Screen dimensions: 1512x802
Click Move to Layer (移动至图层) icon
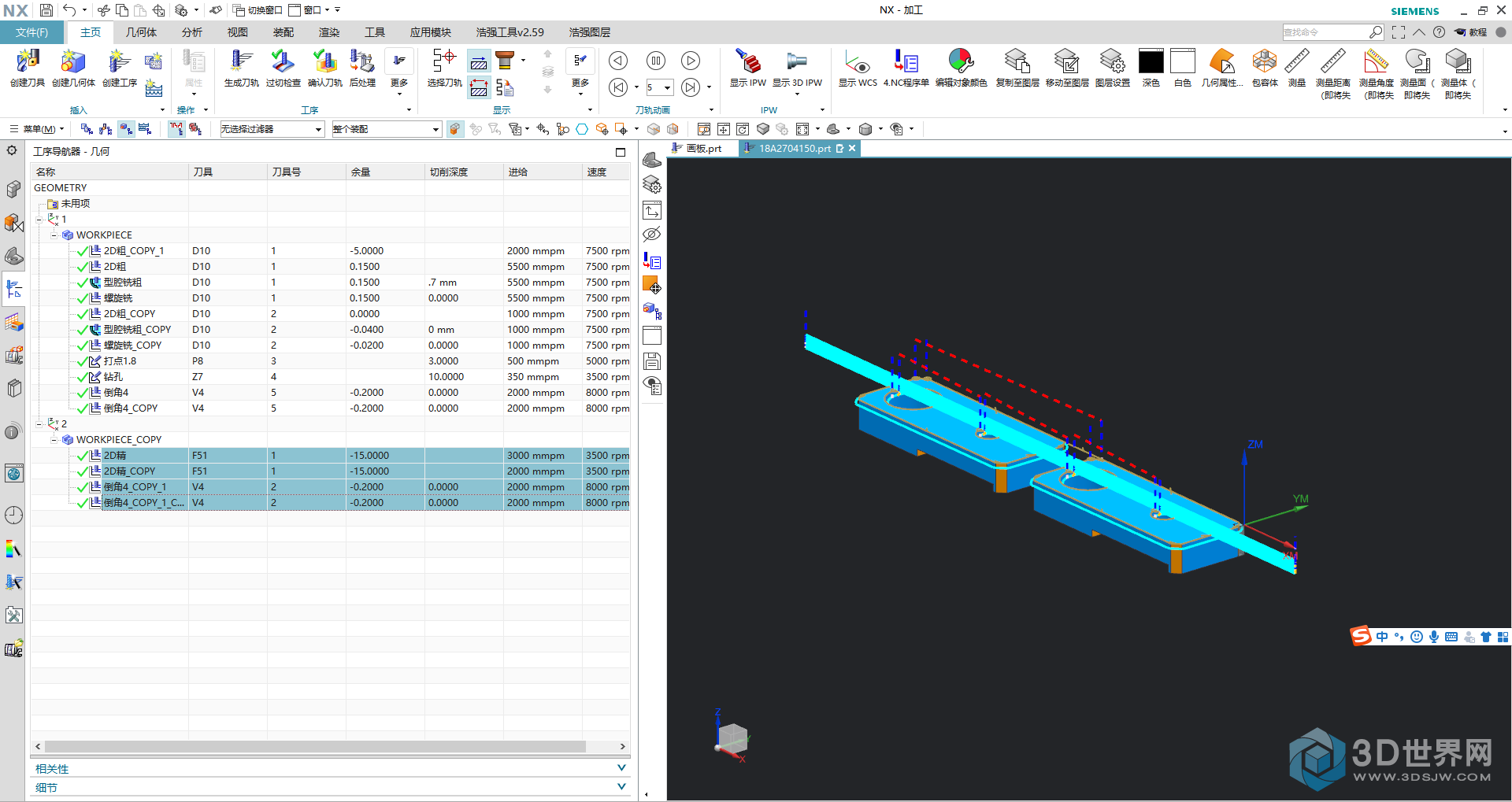1066,61
